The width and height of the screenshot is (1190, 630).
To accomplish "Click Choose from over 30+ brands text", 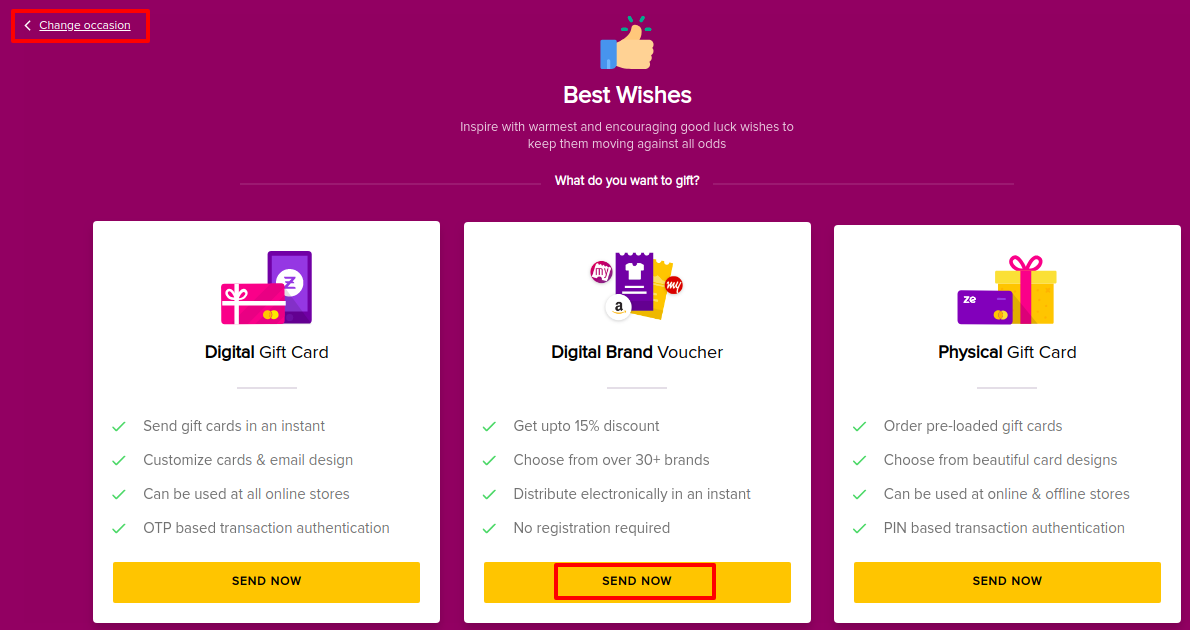I will [612, 460].
